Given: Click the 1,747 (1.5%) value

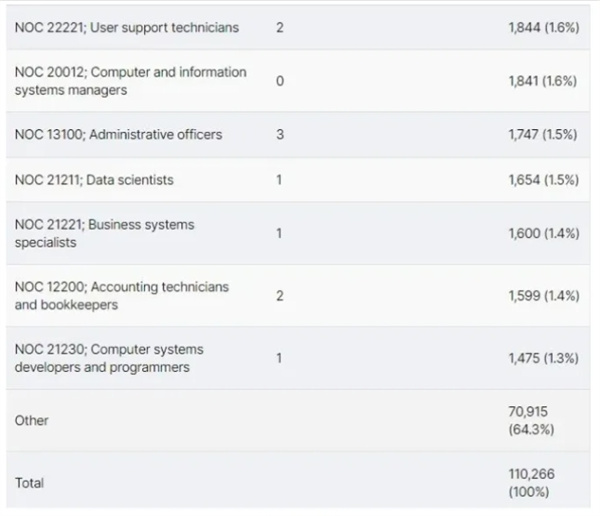Looking at the screenshot, I should (543, 134).
